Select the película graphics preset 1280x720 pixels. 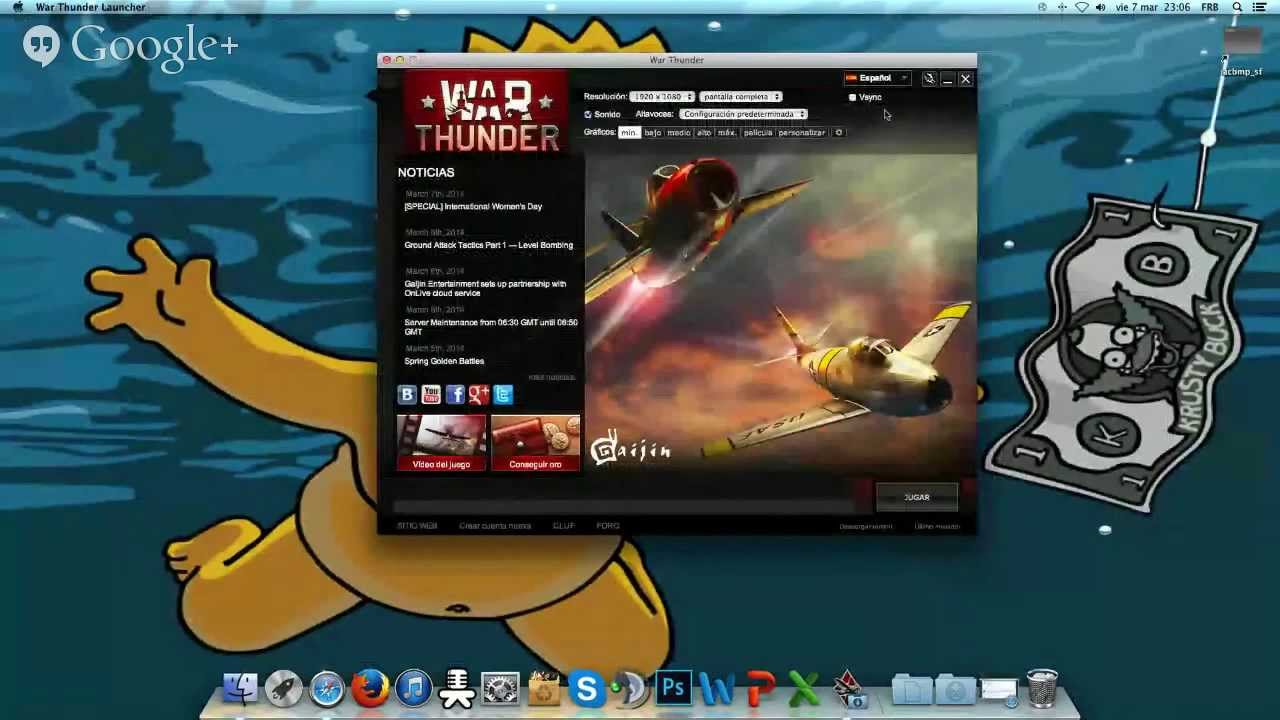click(x=758, y=132)
